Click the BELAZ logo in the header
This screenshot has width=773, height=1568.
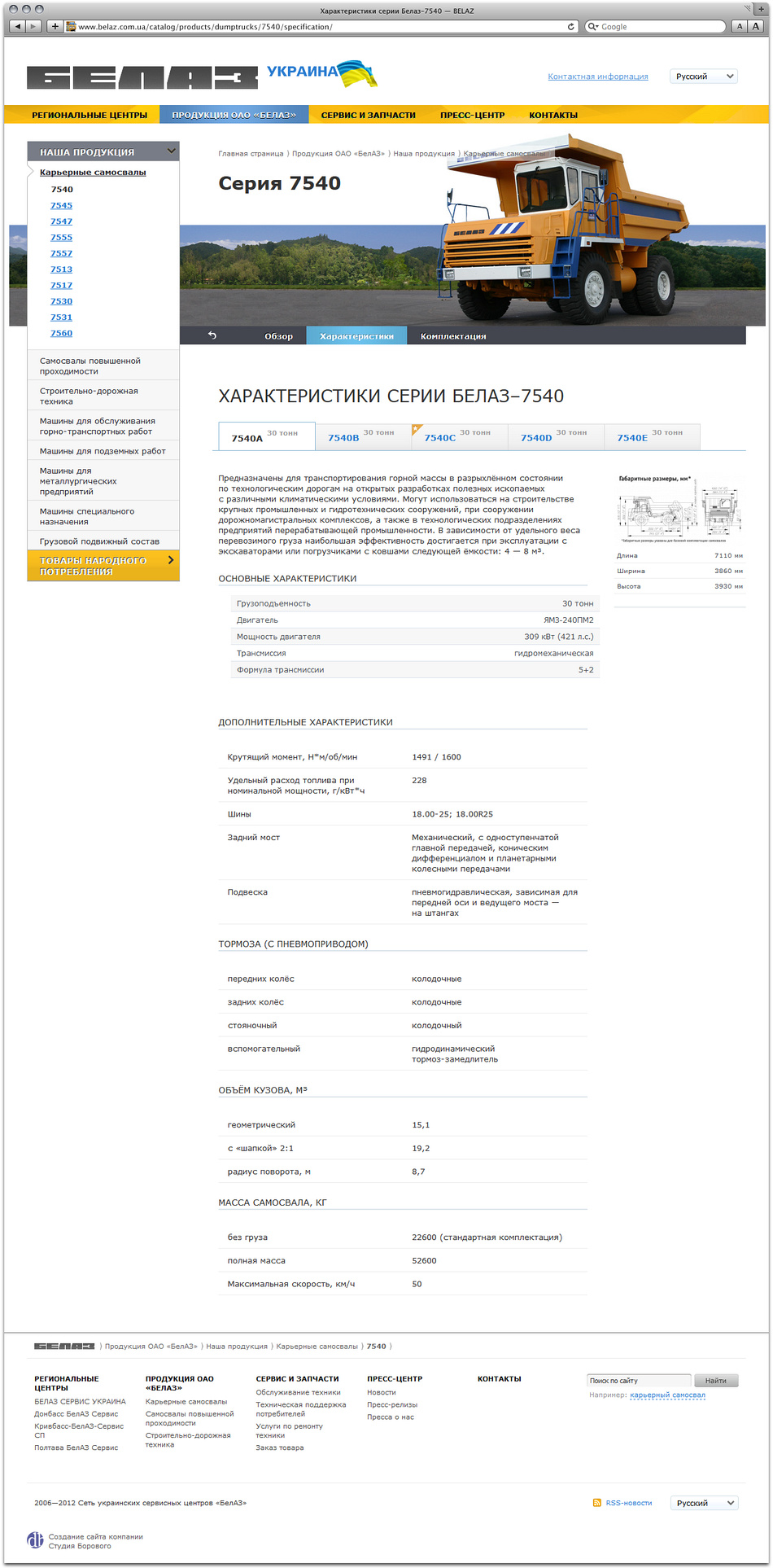click(x=142, y=77)
